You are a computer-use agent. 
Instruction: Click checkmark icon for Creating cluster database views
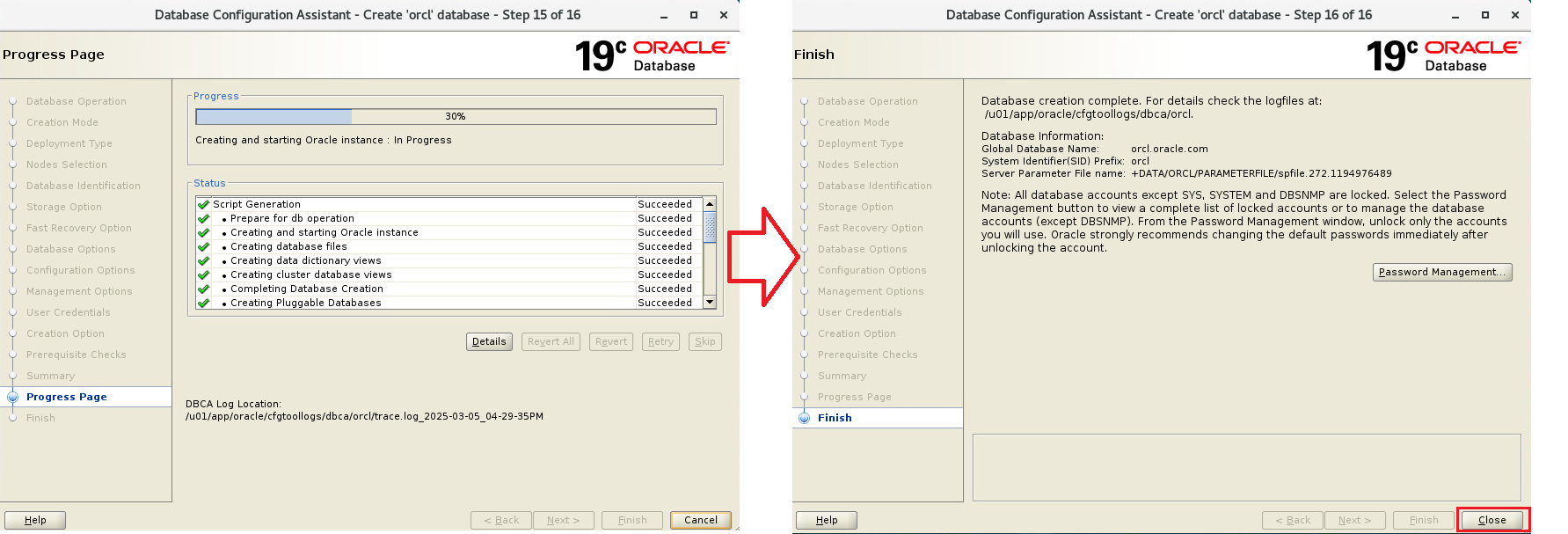pos(204,274)
